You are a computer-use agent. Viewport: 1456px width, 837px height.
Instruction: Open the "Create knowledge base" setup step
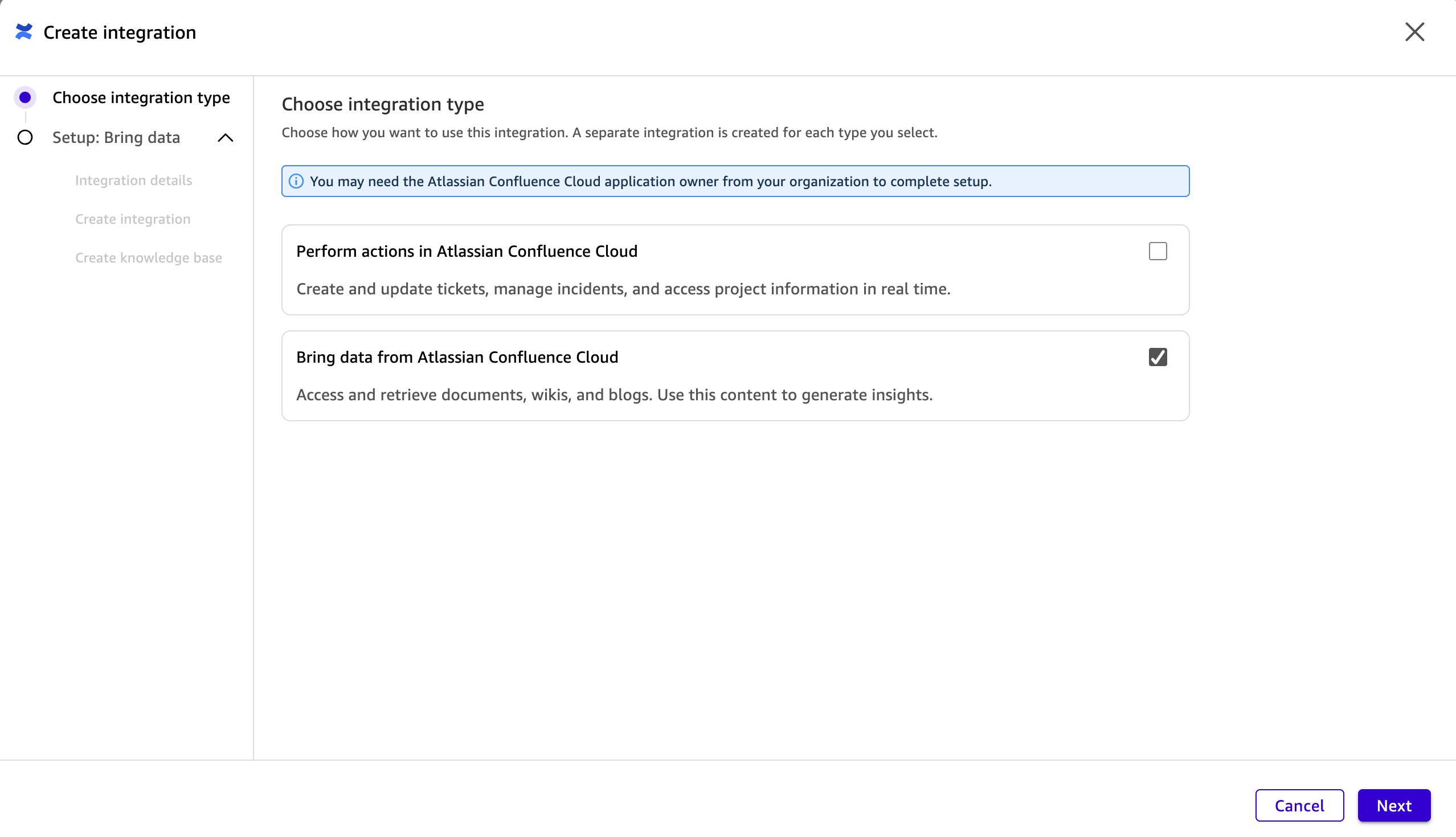(148, 257)
